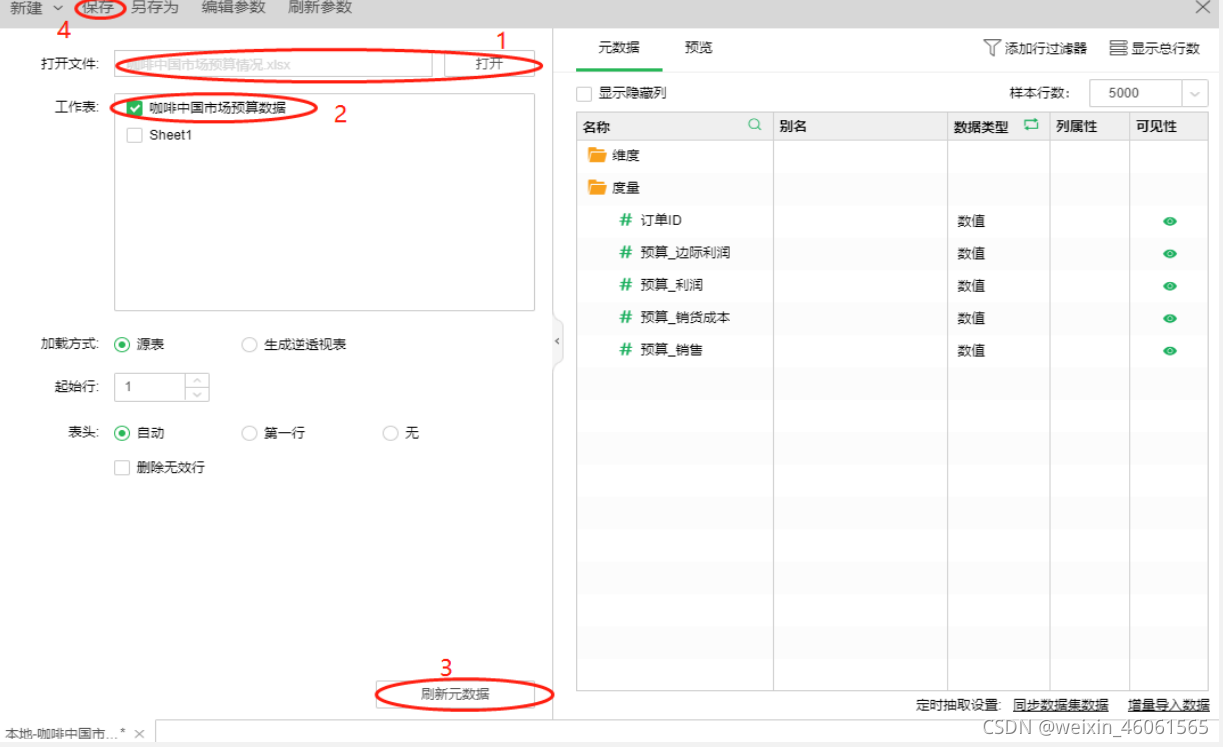Open the 增量导入数据 link
The width and height of the screenshot is (1223, 747).
pyautogui.click(x=1169, y=705)
